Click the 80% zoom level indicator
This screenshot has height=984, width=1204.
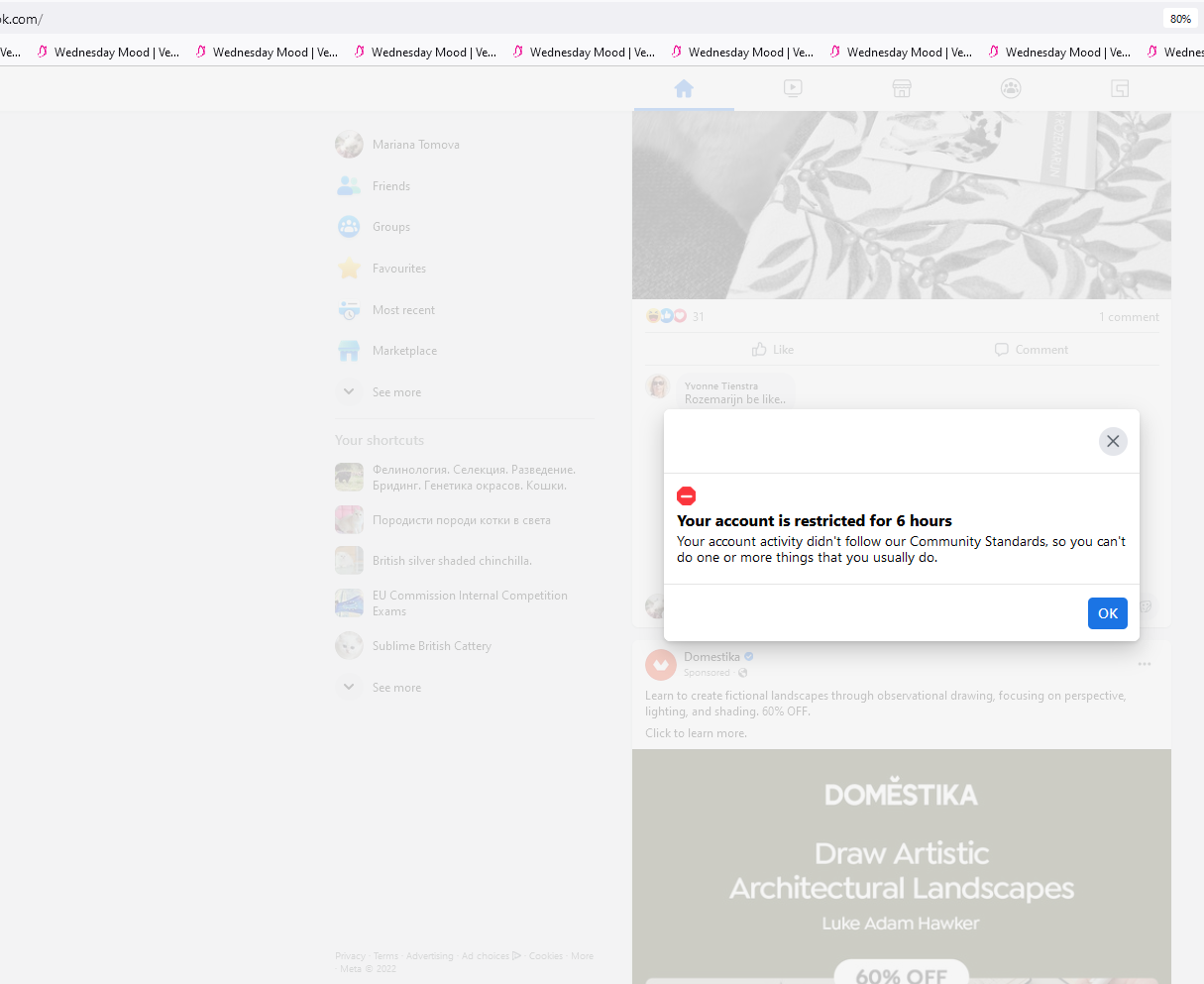click(x=1180, y=19)
